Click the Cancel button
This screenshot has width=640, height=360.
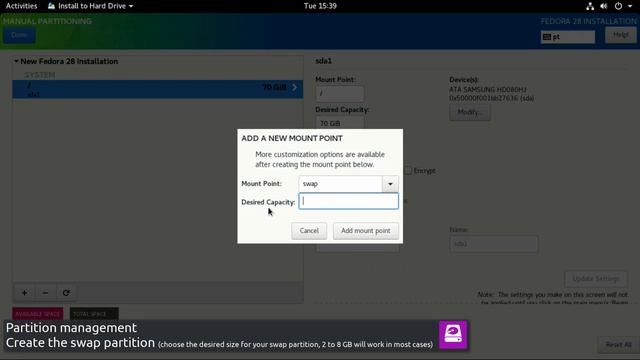tap(309, 231)
